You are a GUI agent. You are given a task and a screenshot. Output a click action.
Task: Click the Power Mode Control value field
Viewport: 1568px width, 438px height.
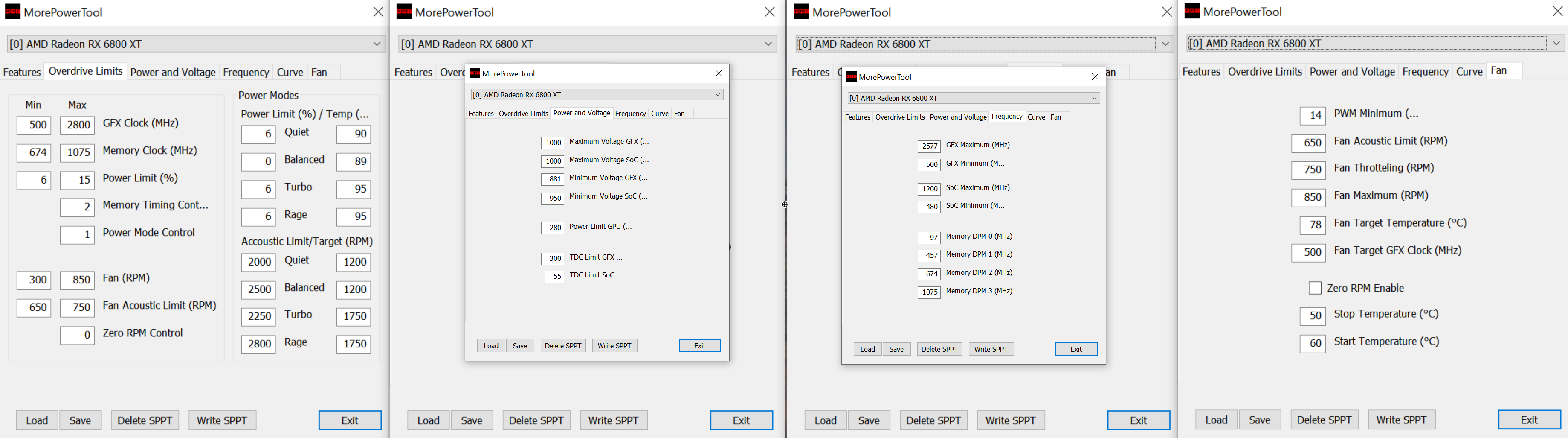coord(77,235)
